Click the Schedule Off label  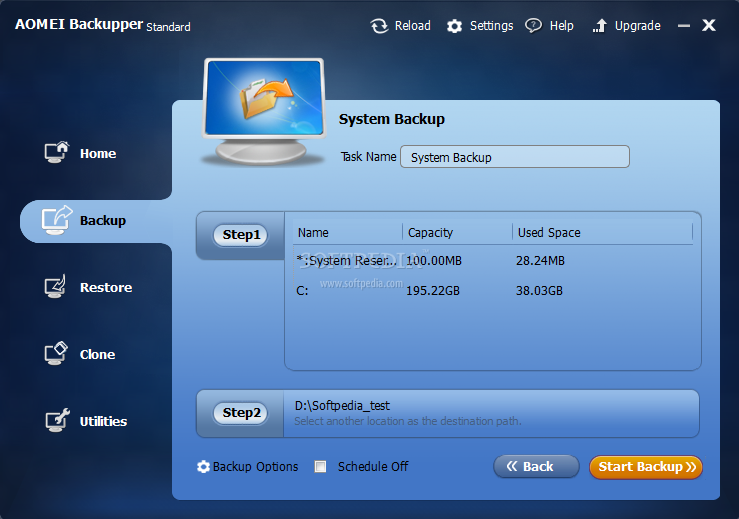[373, 467]
